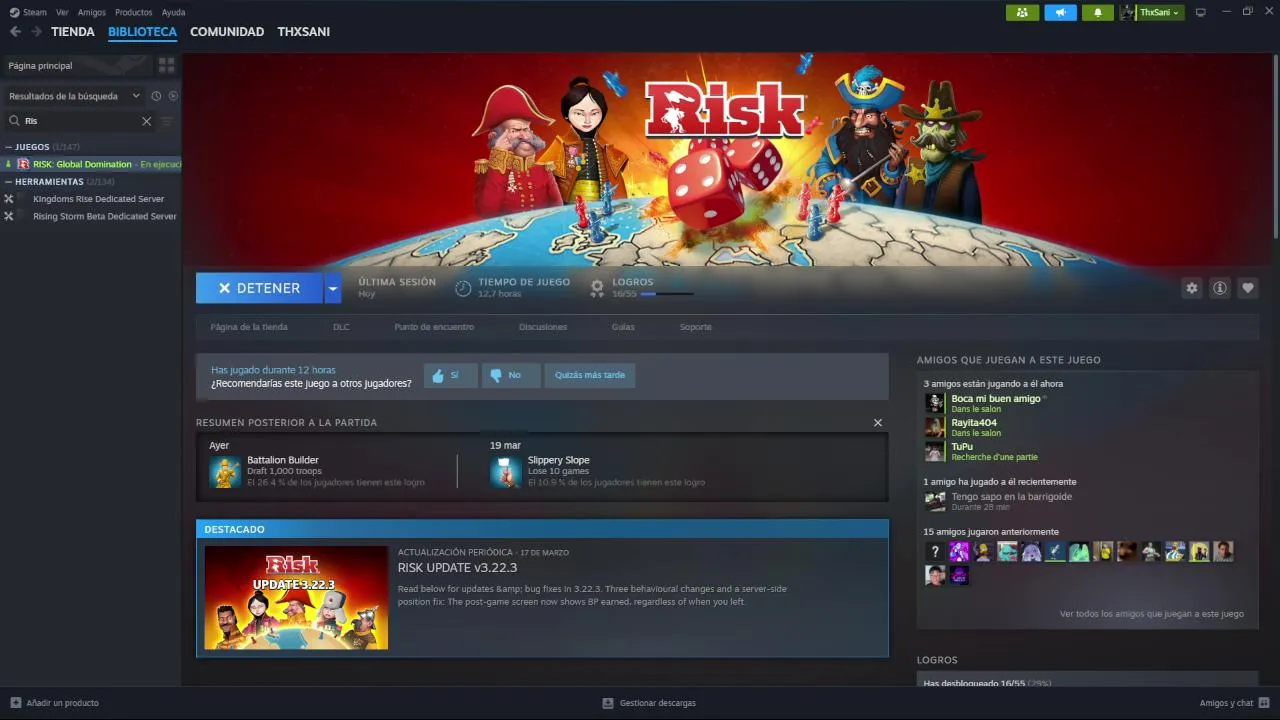Click Rayita404 friend avatar
The width and height of the screenshot is (1280, 720).
pos(935,427)
